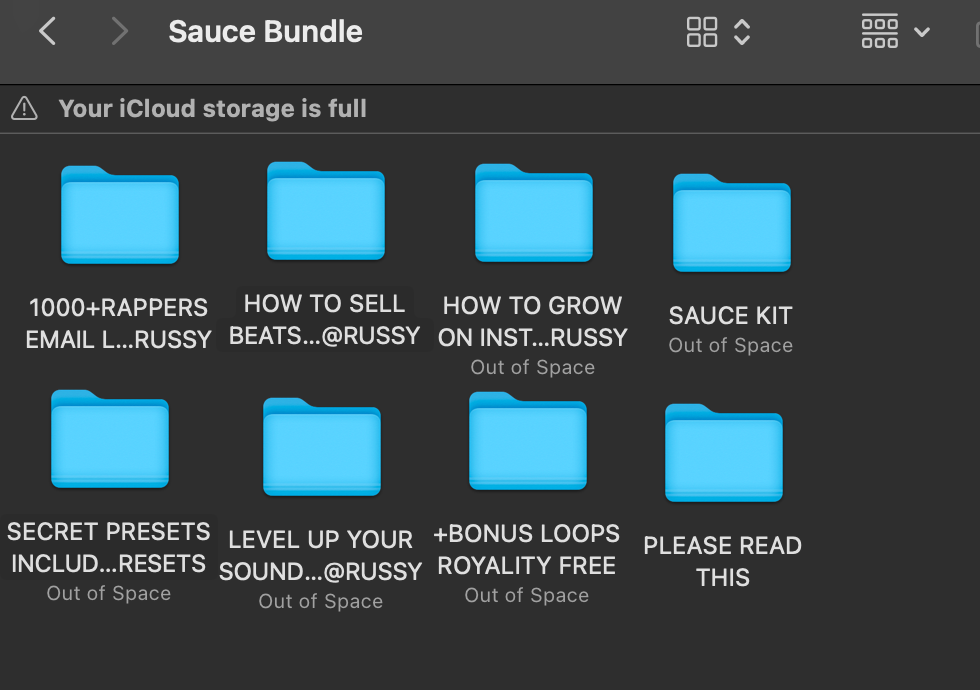
Task: Click the +BONUS LOOPS ROYALITY FREE label
Action: (527, 549)
